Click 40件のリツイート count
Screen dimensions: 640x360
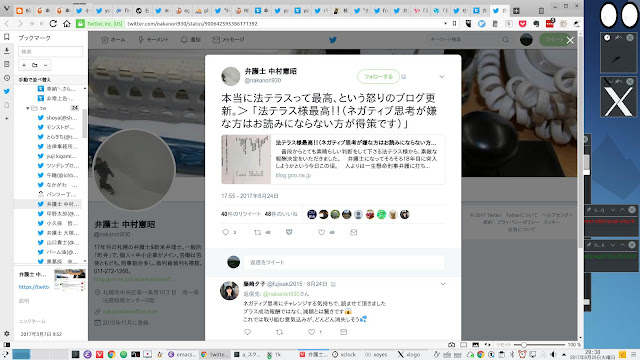coord(241,214)
